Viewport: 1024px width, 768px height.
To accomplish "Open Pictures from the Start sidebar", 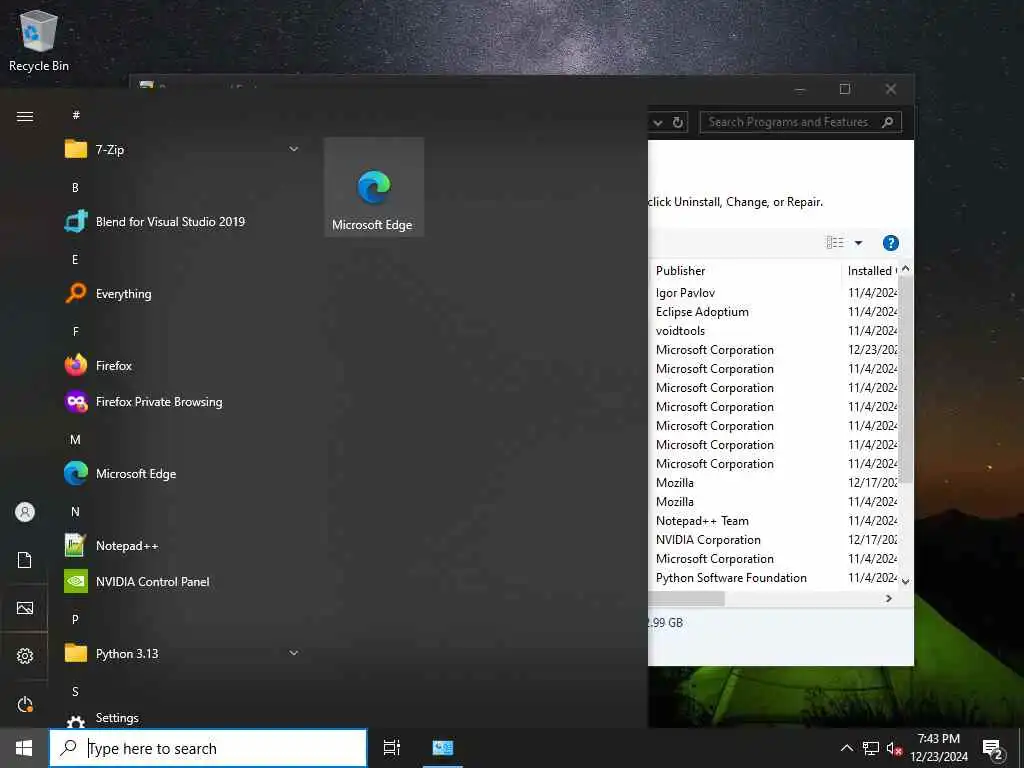I will pos(25,608).
